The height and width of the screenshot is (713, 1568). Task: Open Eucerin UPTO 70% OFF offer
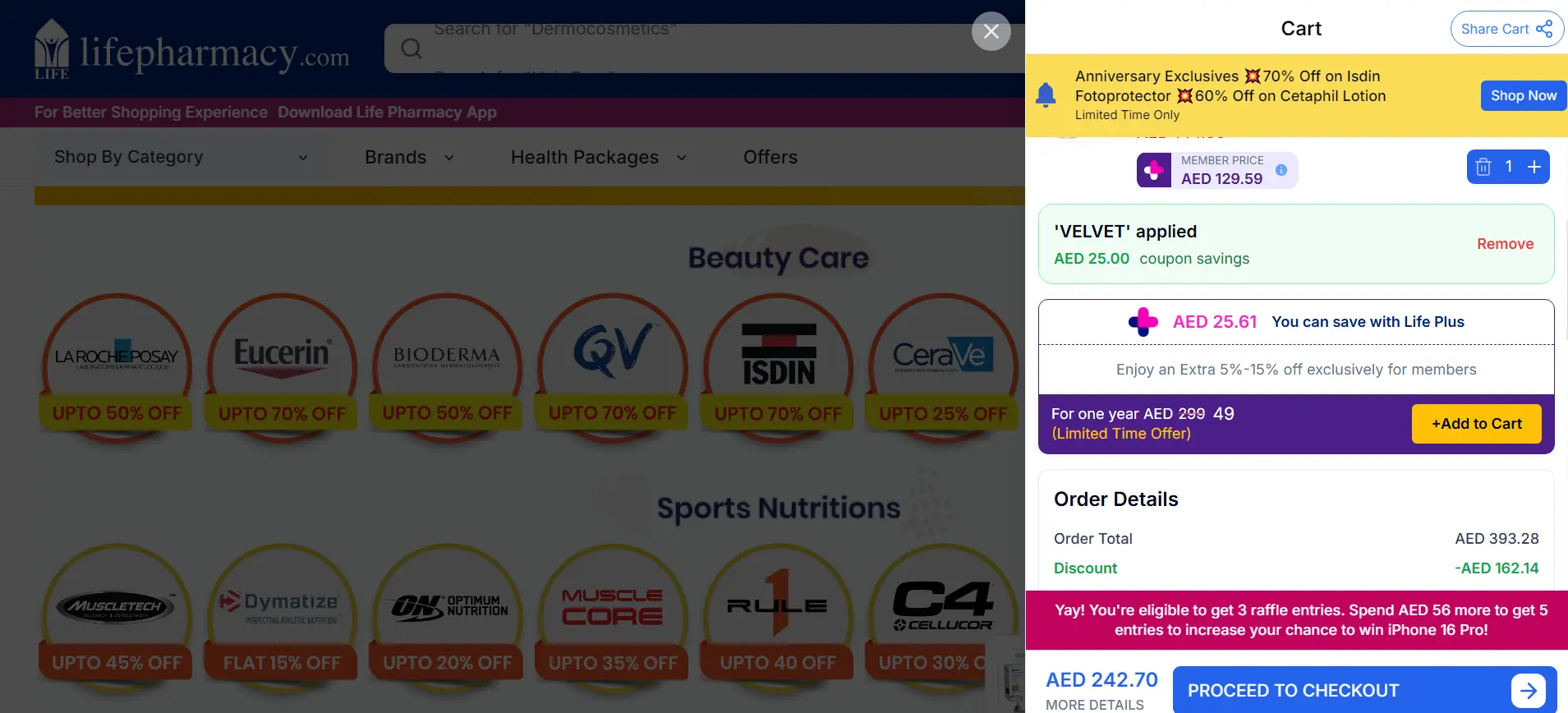coord(282,367)
